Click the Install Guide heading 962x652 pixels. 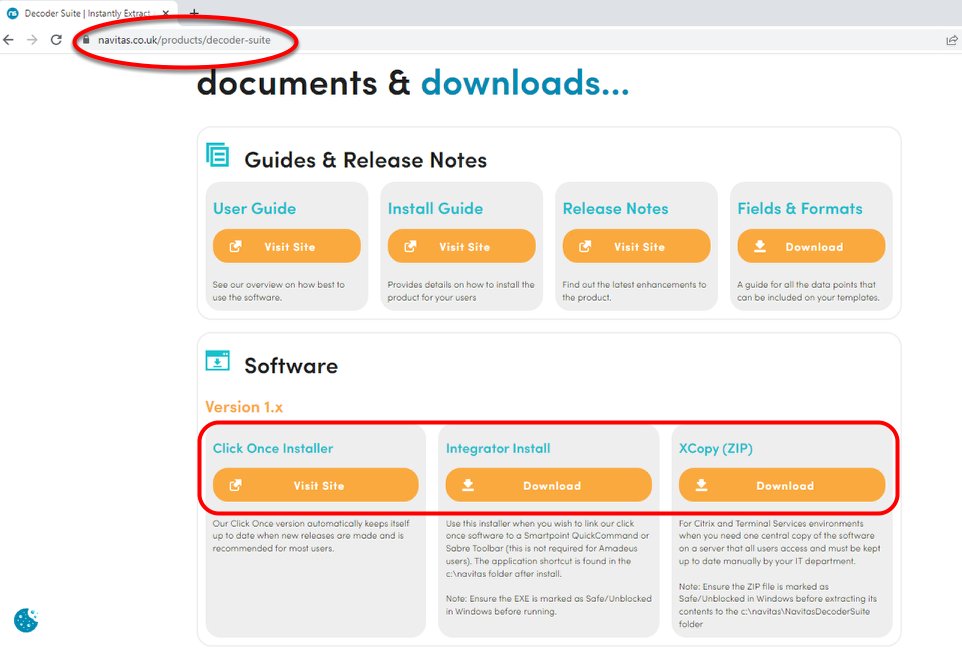[435, 209]
